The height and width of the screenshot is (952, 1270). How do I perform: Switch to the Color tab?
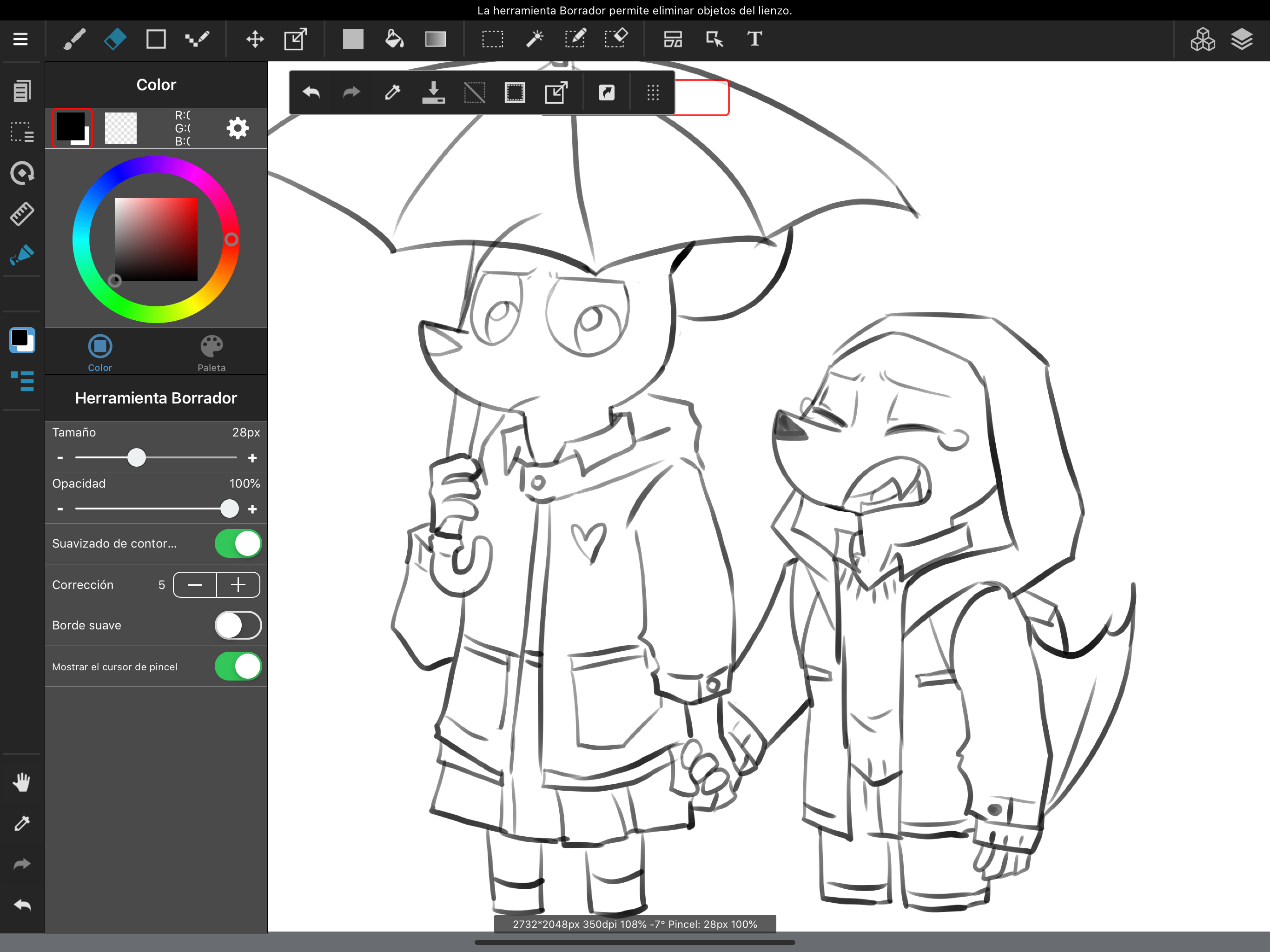(100, 352)
